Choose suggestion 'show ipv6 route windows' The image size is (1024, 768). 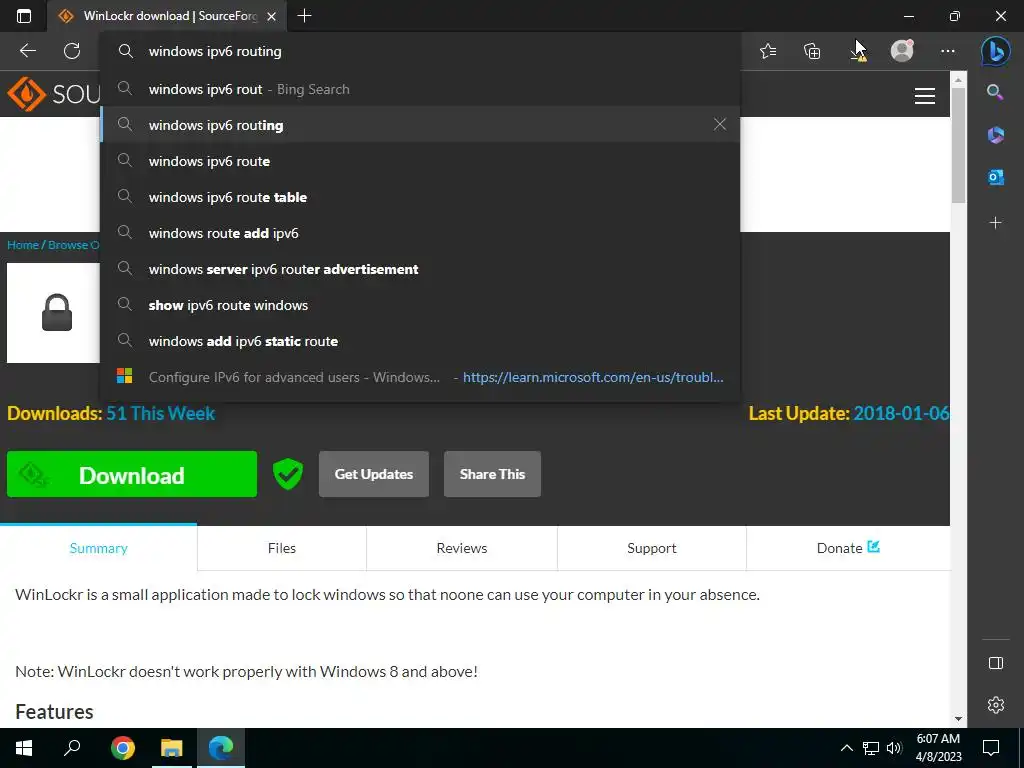(420, 304)
